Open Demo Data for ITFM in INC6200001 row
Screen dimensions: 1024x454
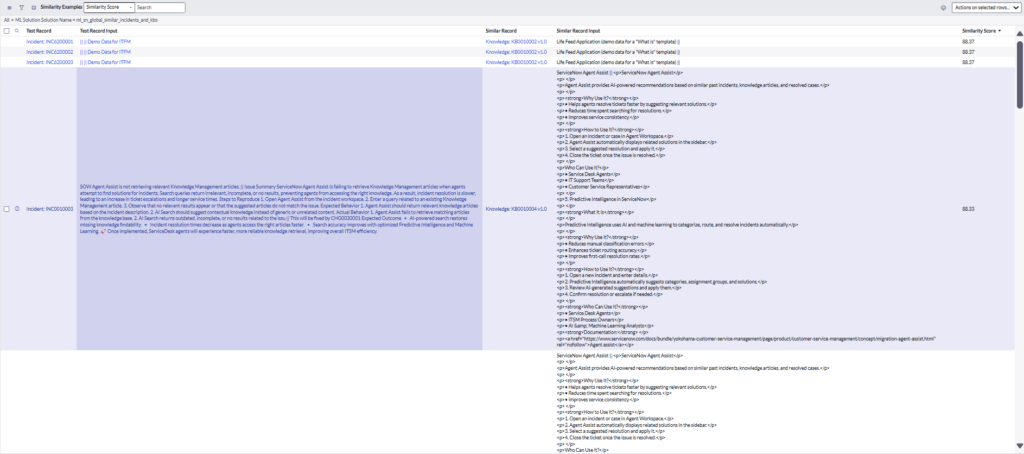(105, 41)
